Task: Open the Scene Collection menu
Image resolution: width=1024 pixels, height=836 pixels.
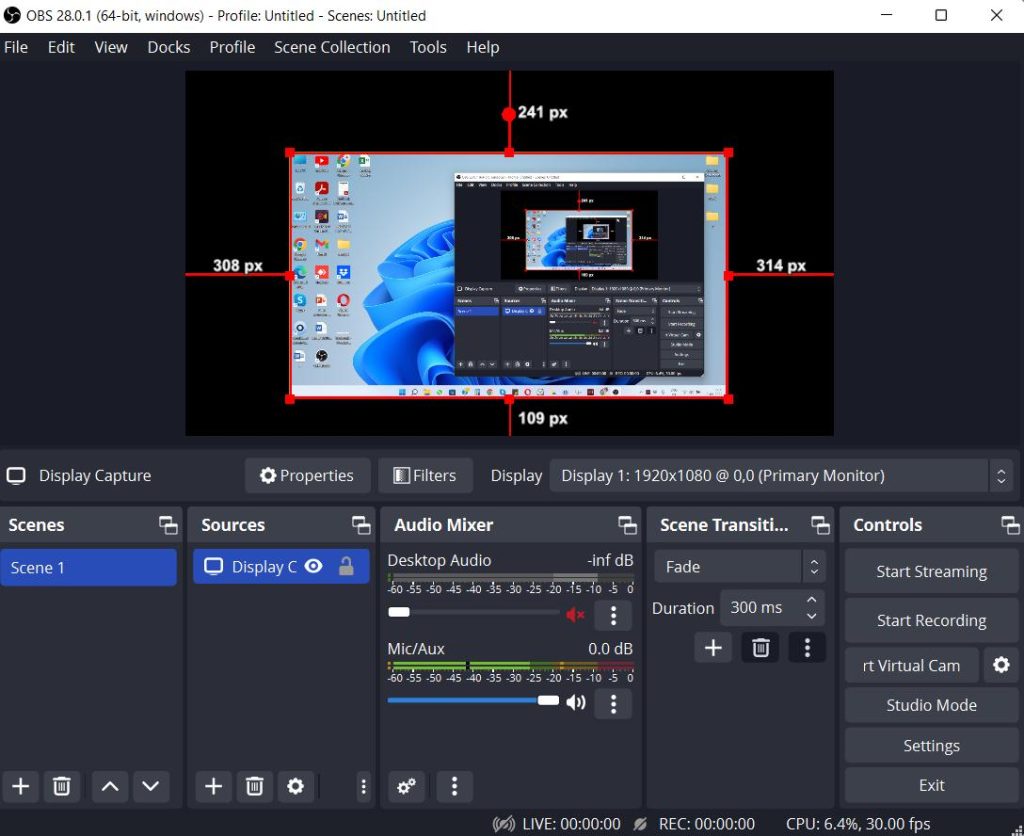Action: coord(332,47)
